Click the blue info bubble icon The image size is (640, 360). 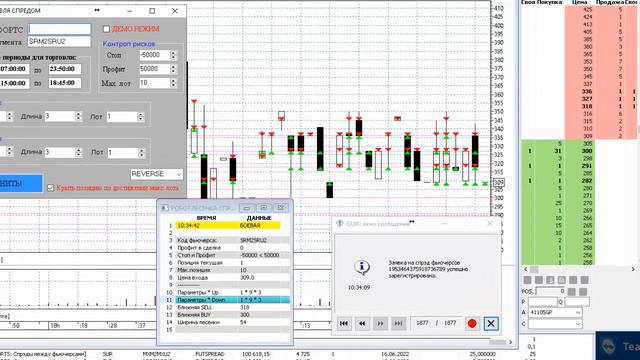click(362, 267)
